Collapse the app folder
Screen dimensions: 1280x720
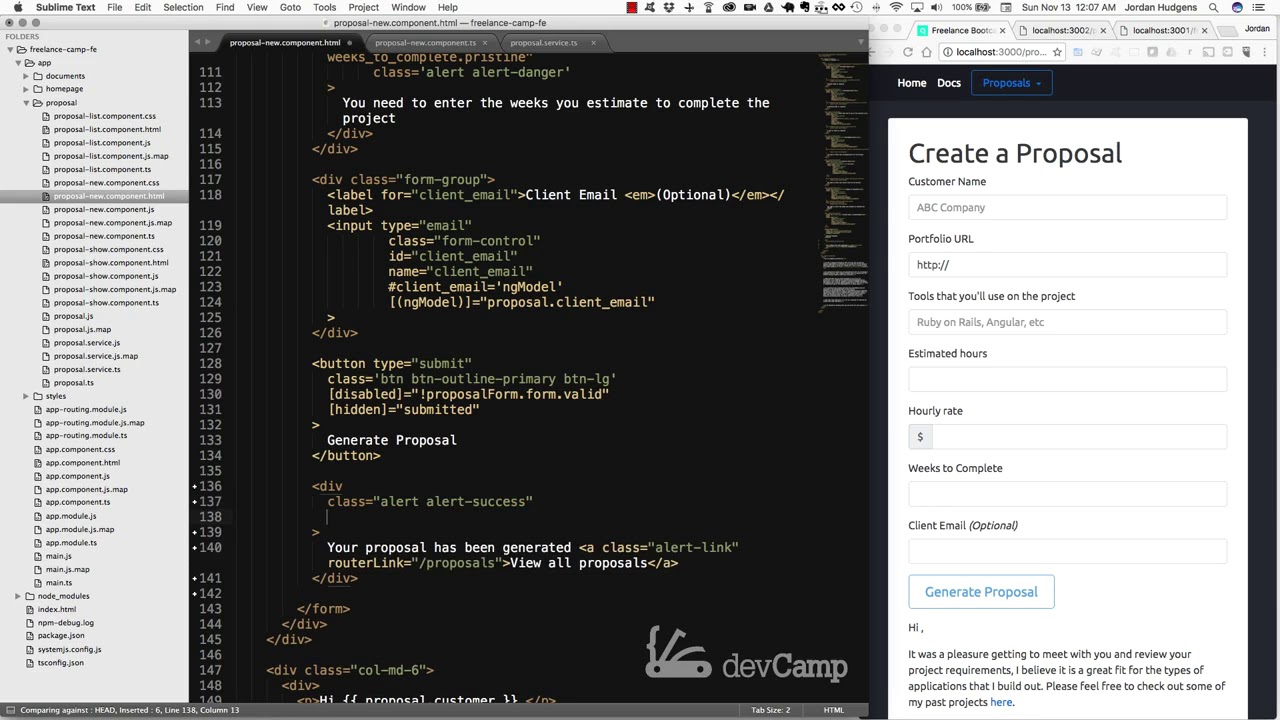19,63
